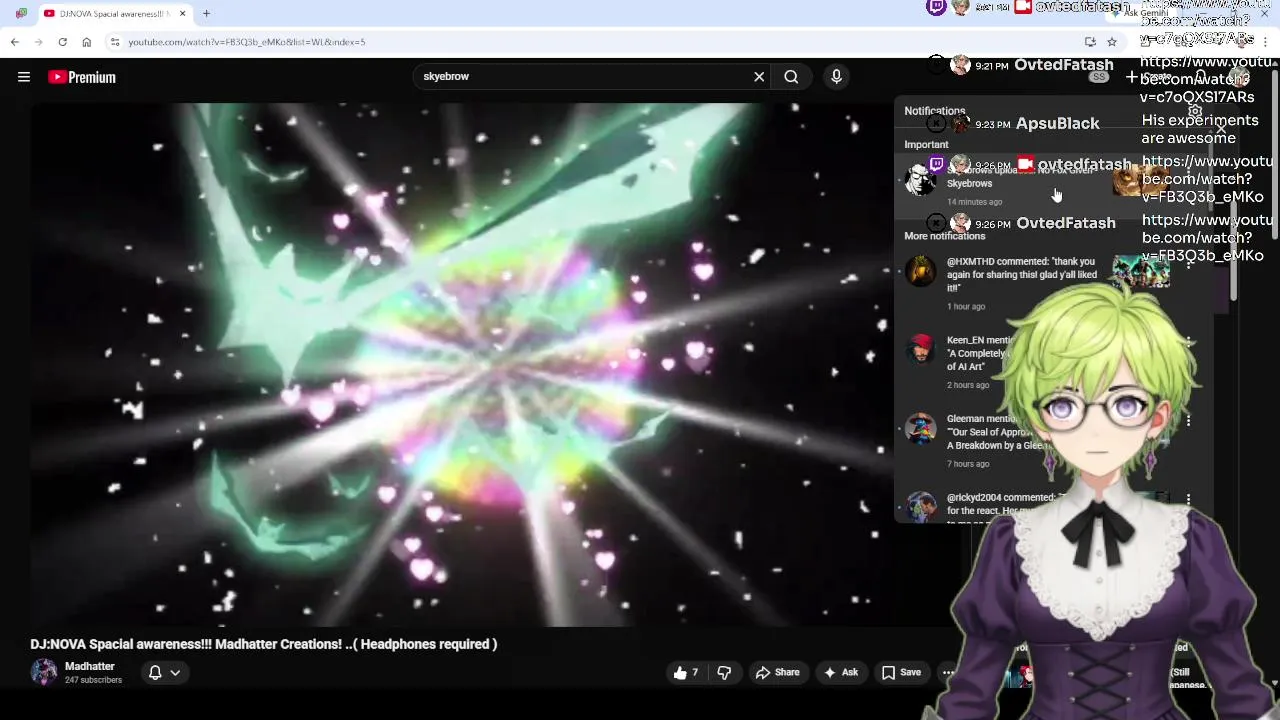Open the Madhatter channel name link
This screenshot has height=720, width=1280.
(90, 667)
